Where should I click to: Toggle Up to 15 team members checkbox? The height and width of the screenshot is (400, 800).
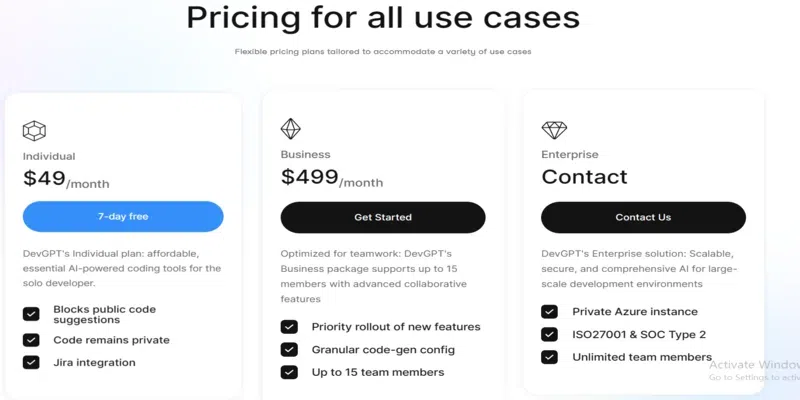(289, 372)
